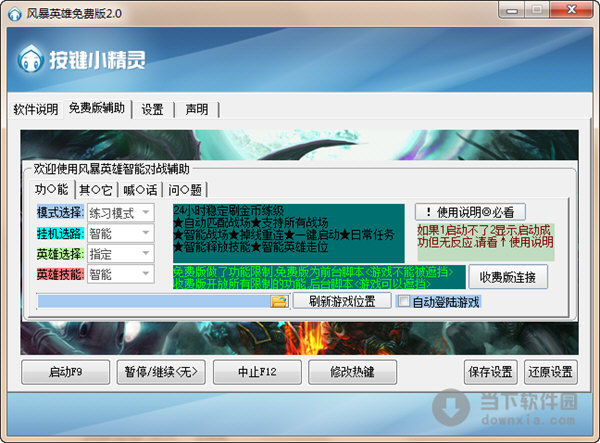This screenshot has height=443, width=600.
Task: Click the 24小时稳定刷金币练级 feature text
Action: click(228, 210)
